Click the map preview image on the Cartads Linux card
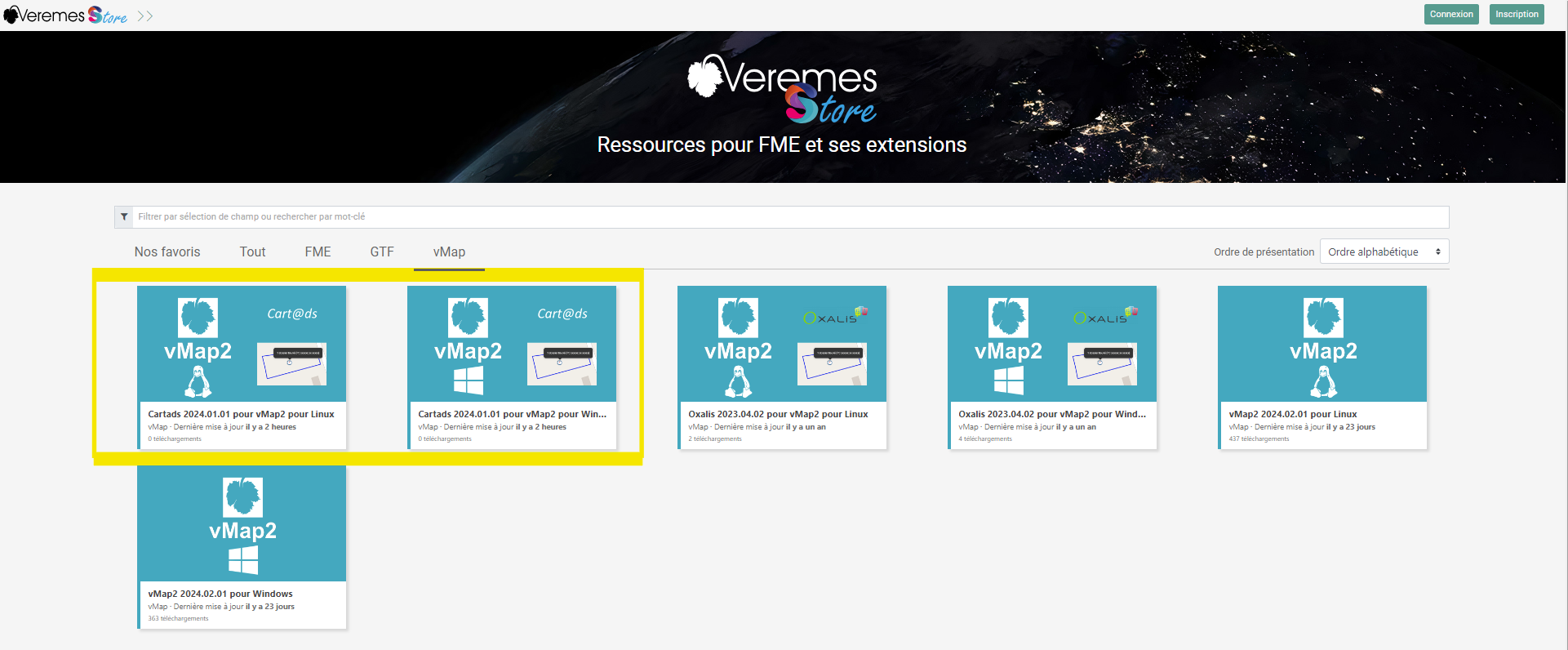1568x650 pixels. [292, 364]
